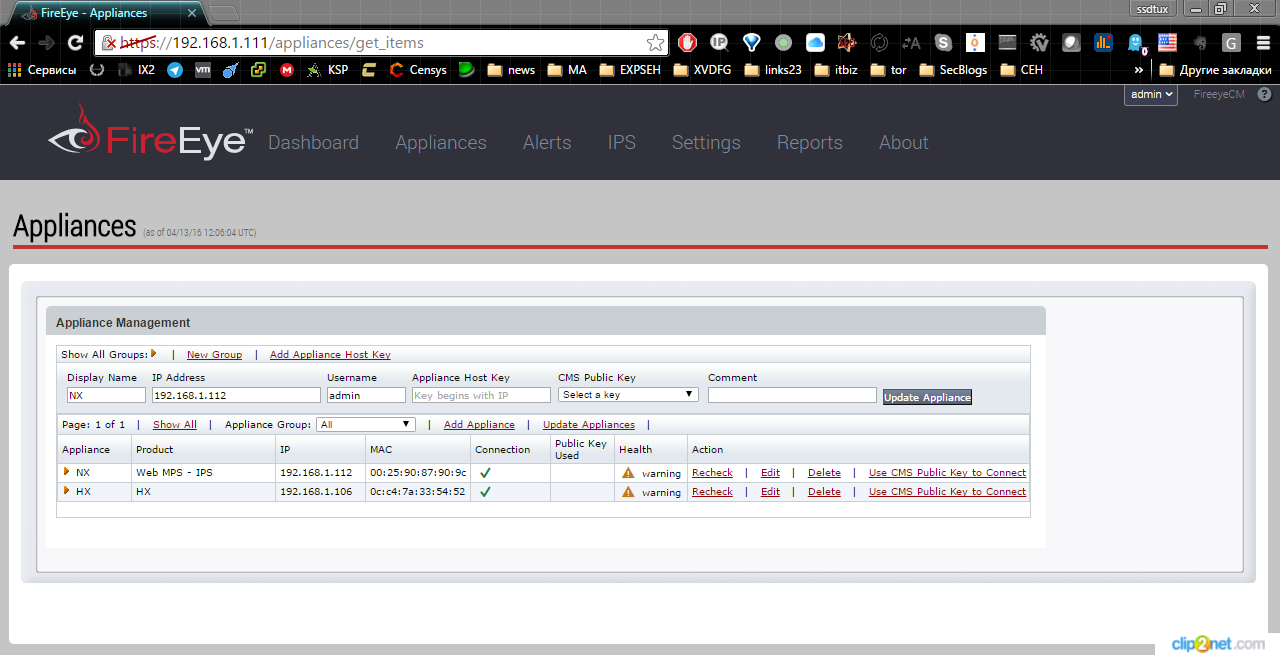1280x655 pixels.
Task: Click Recheck for the HX appliance
Action: pos(712,491)
